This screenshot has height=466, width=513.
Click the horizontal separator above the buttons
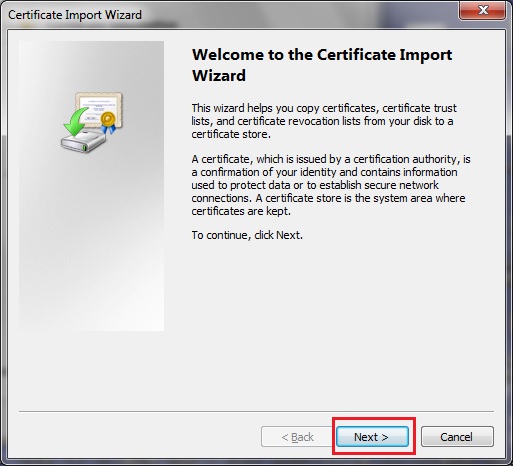pyautogui.click(x=256, y=411)
